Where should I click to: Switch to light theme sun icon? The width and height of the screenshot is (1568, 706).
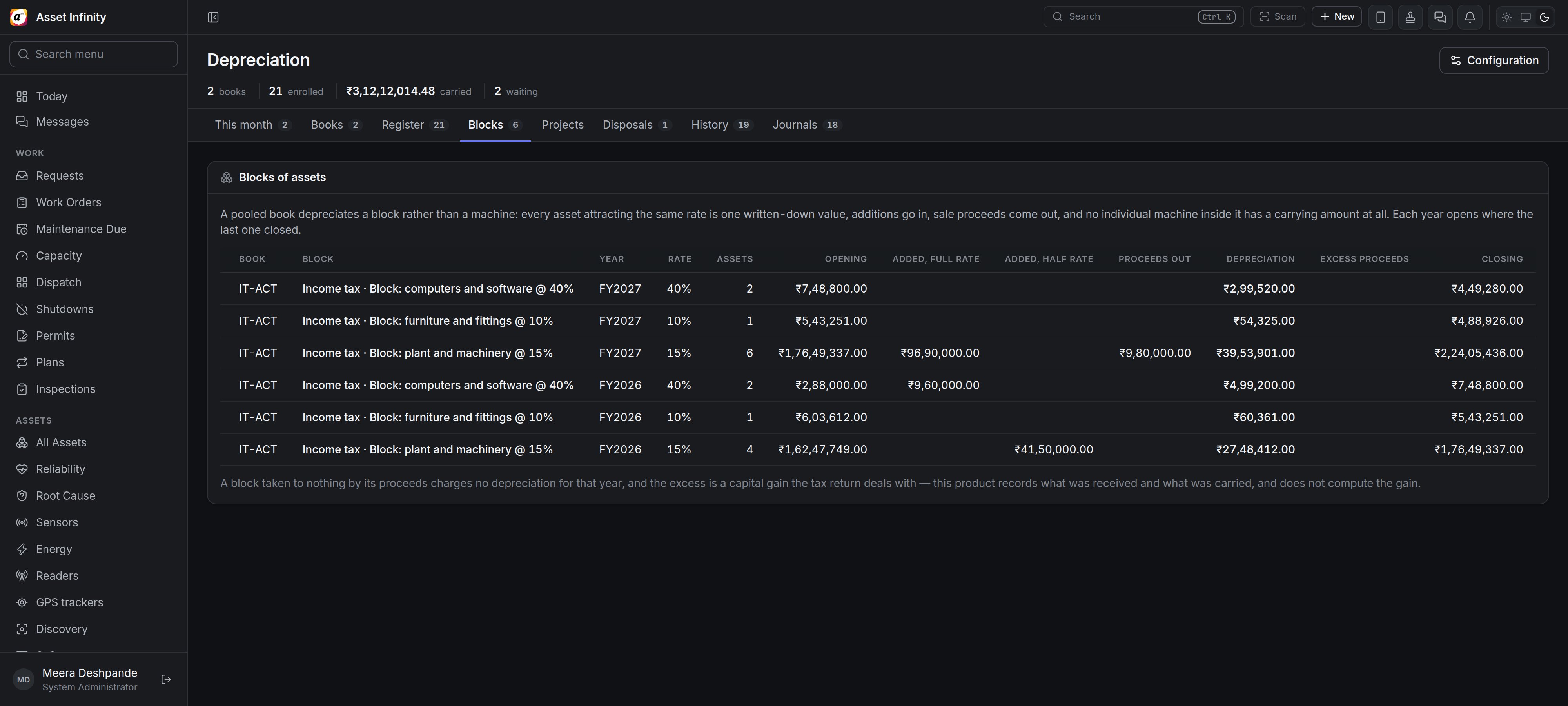(x=1506, y=17)
